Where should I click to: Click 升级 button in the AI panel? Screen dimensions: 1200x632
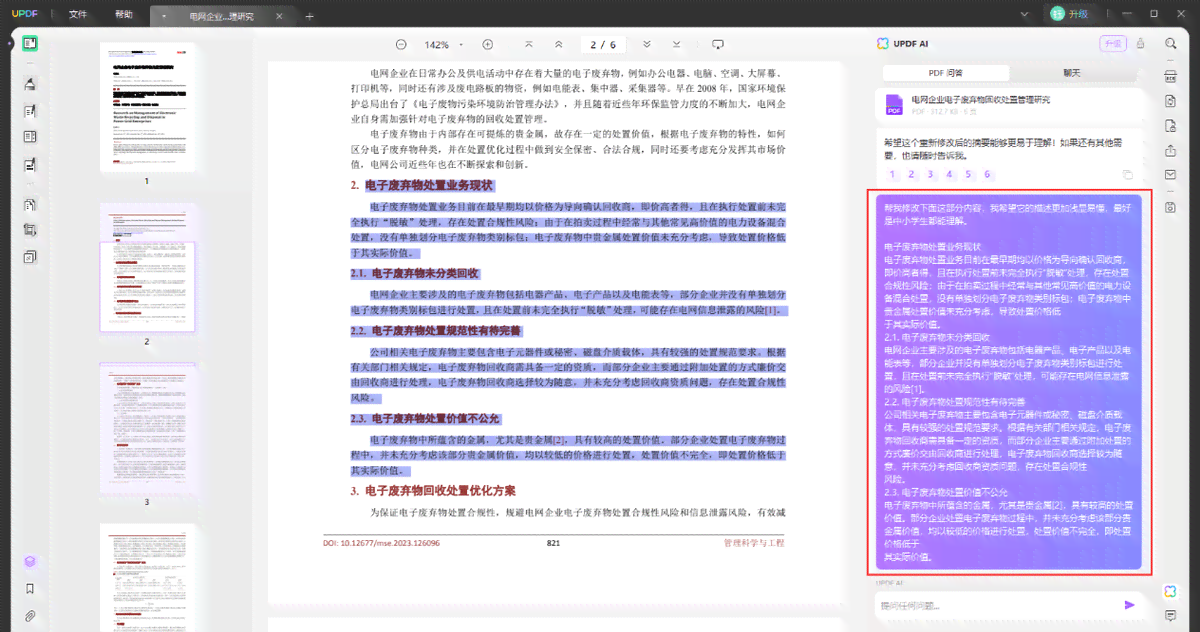coord(1112,43)
